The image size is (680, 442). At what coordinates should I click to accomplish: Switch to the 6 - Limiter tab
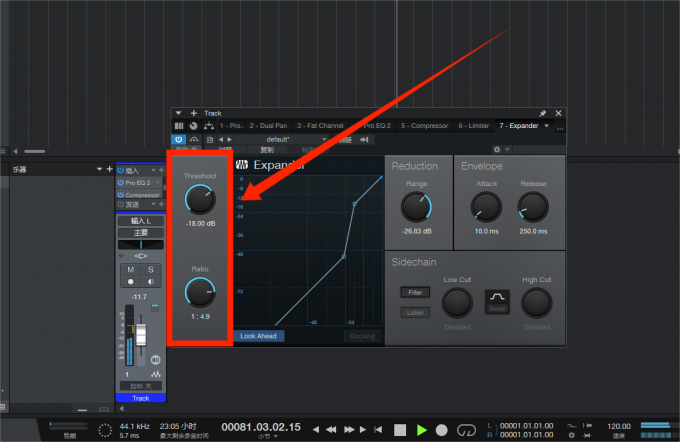474,126
